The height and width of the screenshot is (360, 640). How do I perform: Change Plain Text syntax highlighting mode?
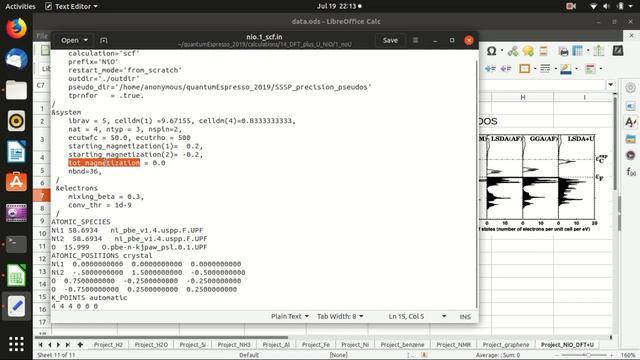[290, 316]
